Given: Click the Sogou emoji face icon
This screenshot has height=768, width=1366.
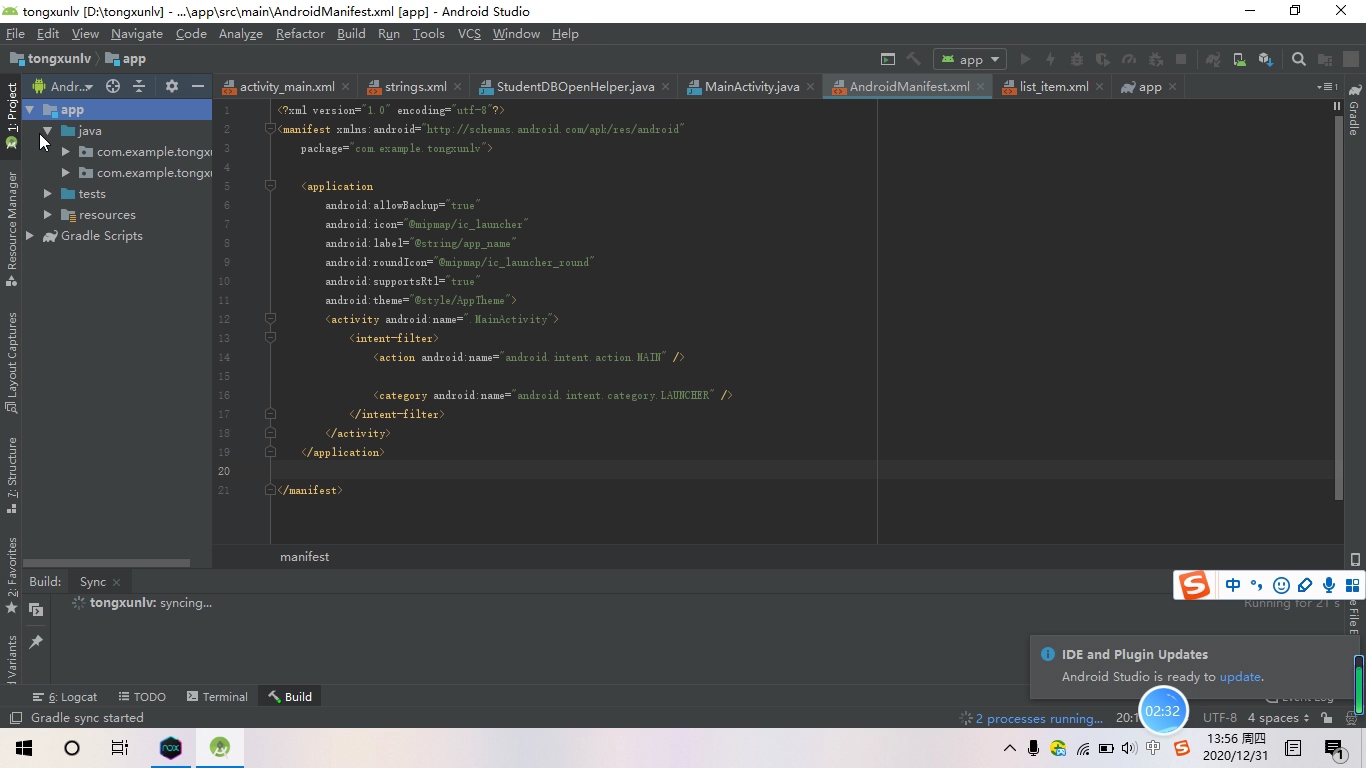Looking at the screenshot, I should 1281,585.
